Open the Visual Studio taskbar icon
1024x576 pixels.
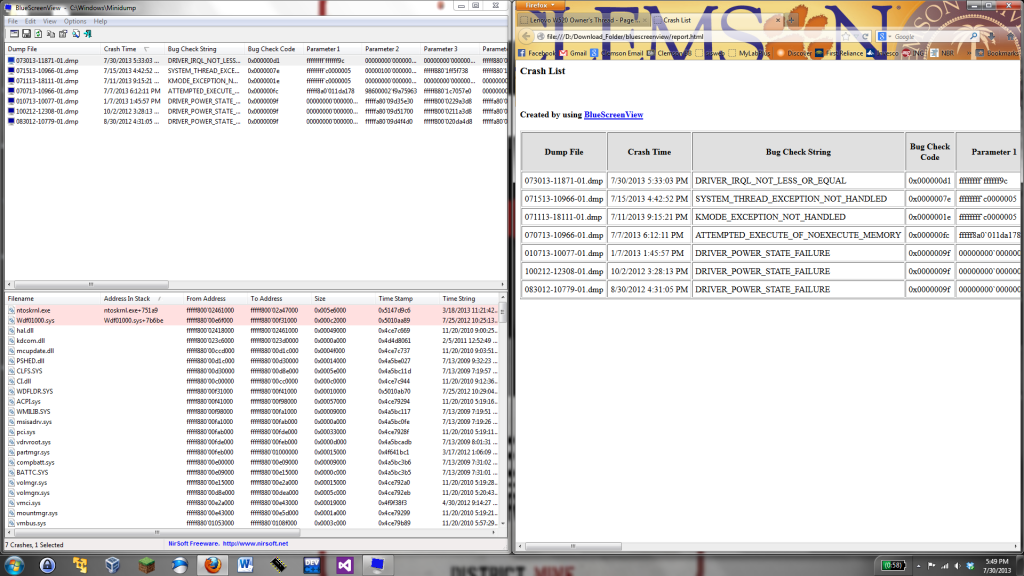[344, 565]
